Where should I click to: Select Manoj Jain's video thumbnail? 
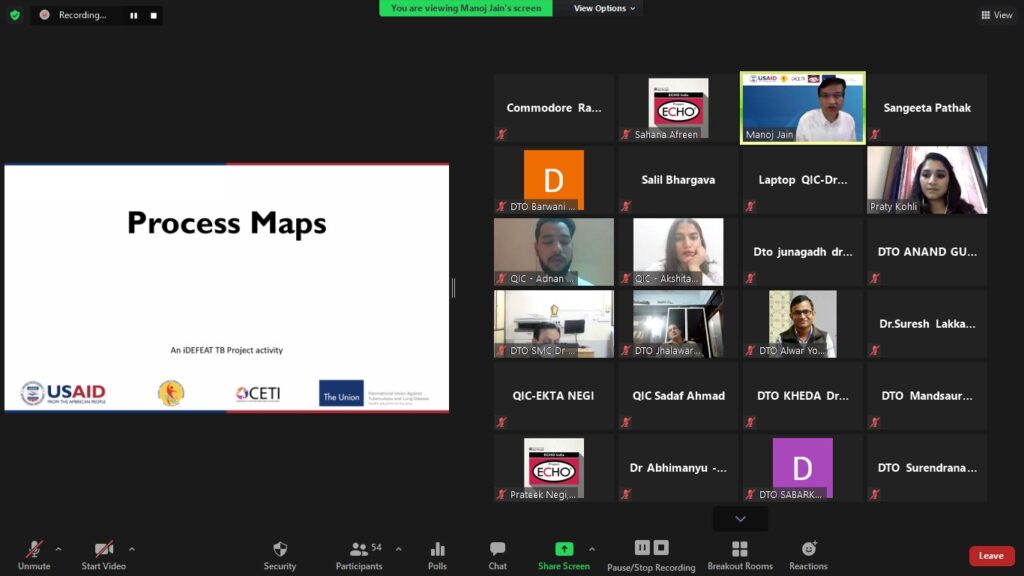point(802,108)
